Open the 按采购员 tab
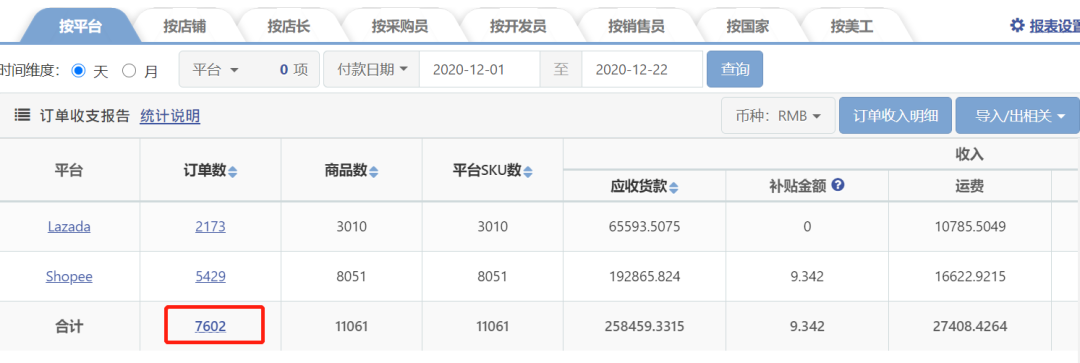The width and height of the screenshot is (1080, 363). 399,27
